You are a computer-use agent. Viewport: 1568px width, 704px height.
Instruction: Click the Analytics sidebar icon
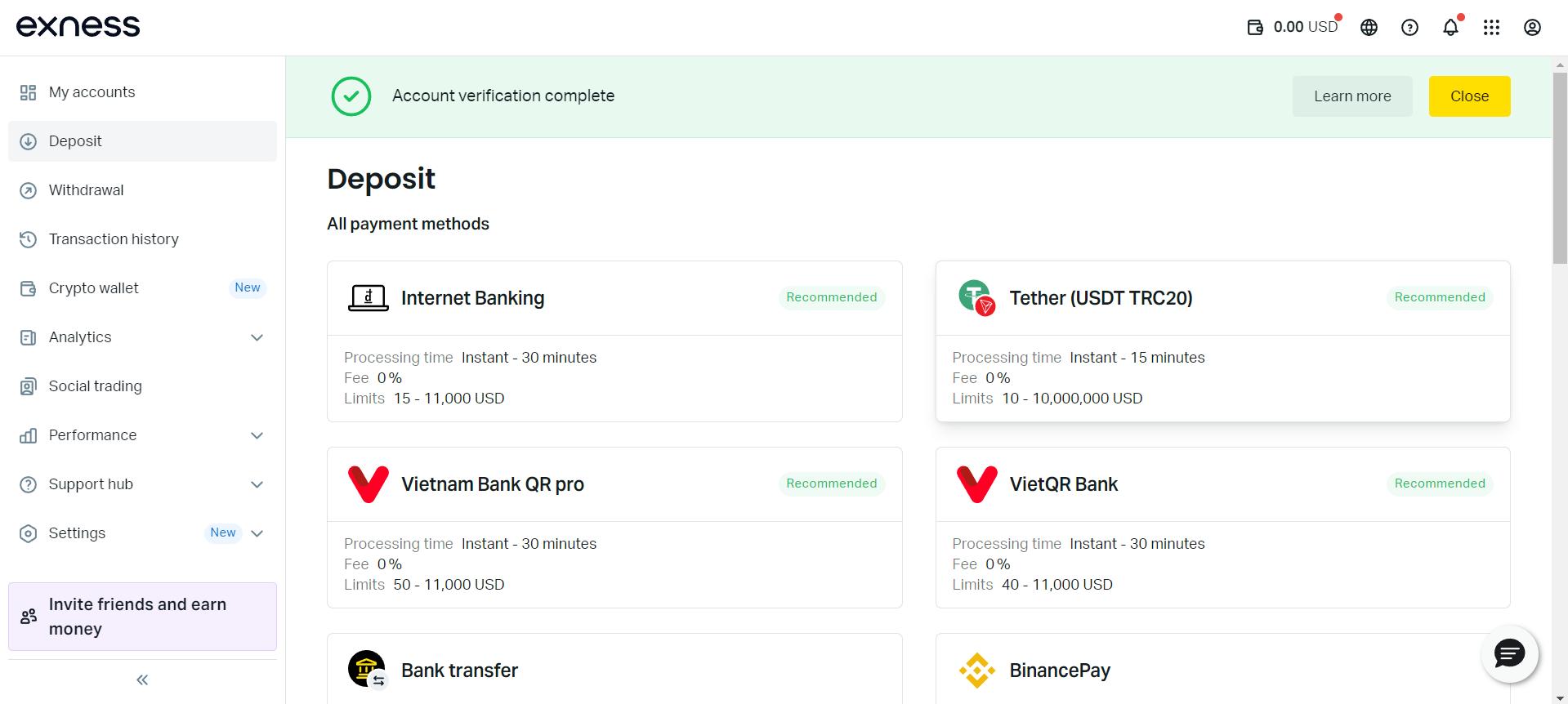point(28,337)
